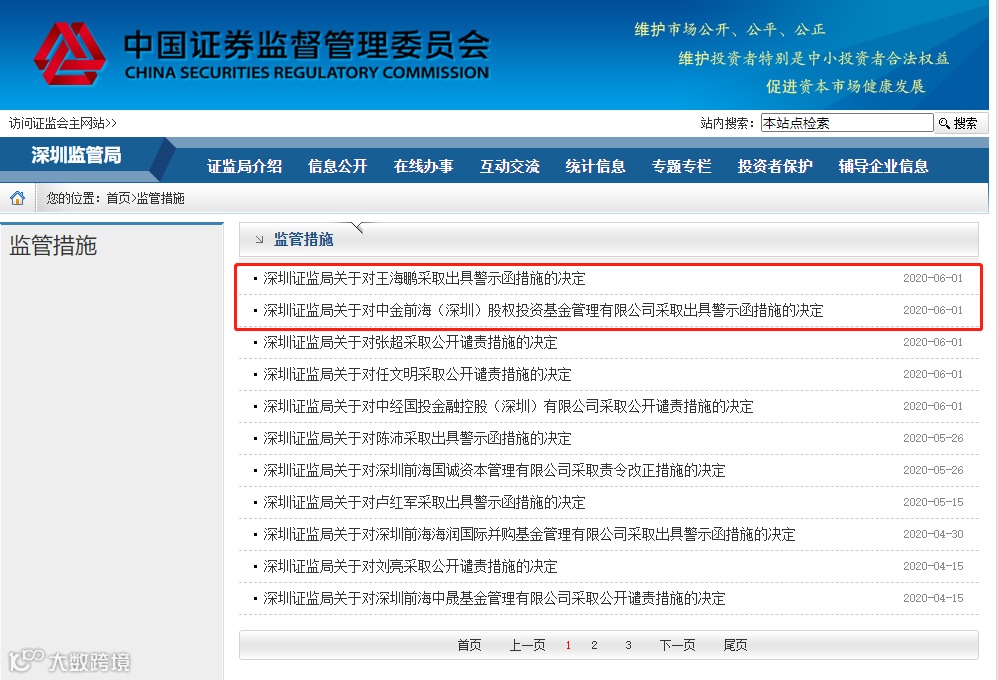Viewport: 998px width, 680px height.
Task: Open 互动交流 menu
Action: point(509,166)
